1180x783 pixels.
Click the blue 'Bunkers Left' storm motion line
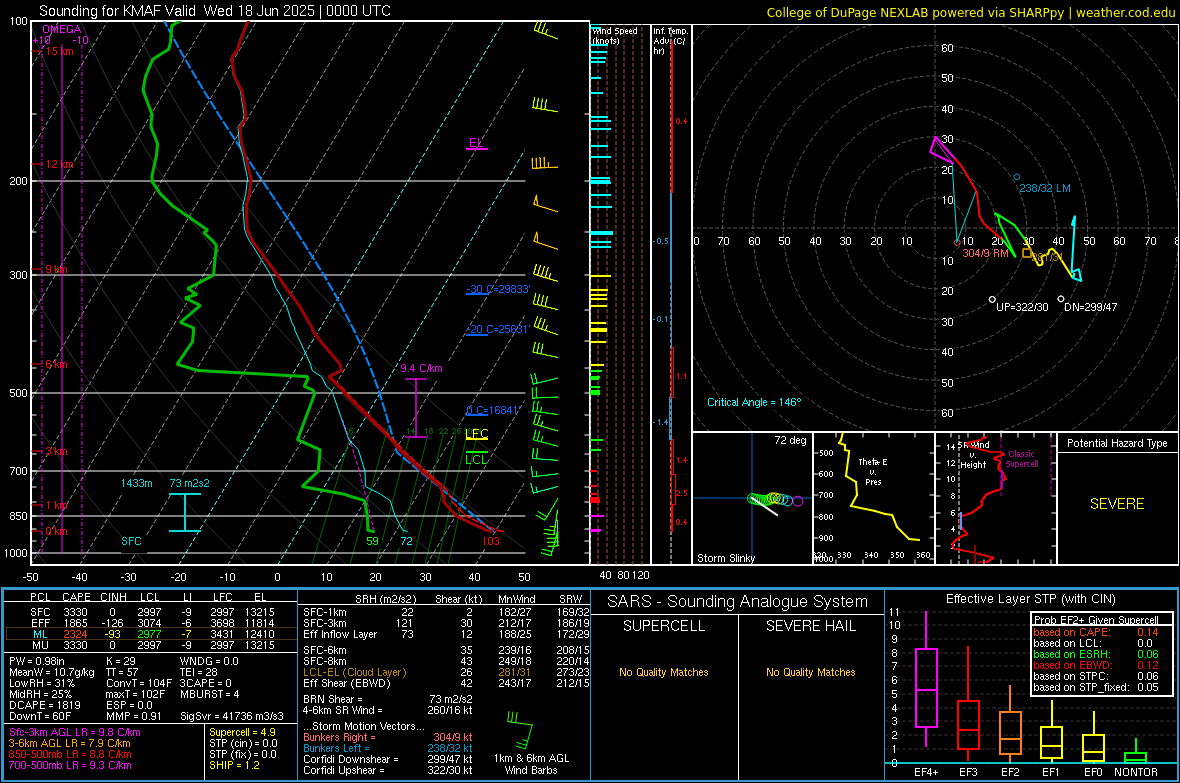[x=388, y=748]
